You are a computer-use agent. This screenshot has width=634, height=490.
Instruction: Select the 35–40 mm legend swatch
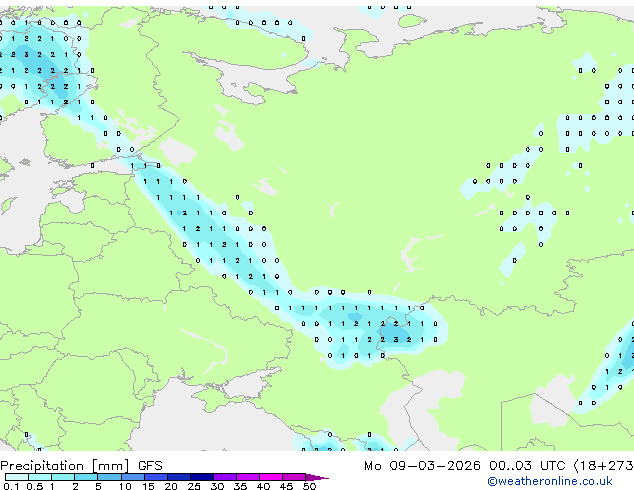point(247,477)
